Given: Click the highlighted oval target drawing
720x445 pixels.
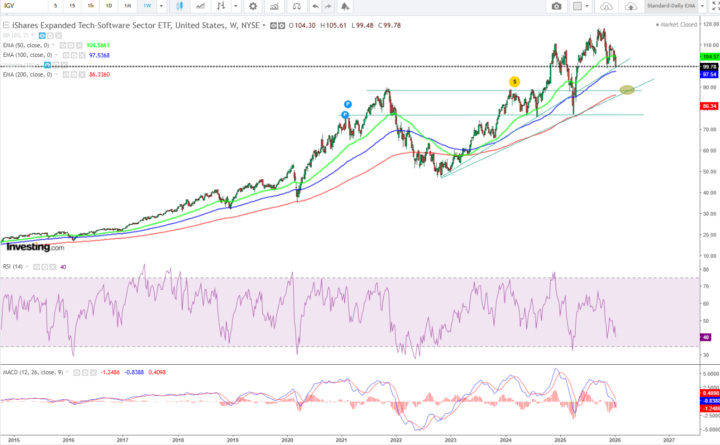Looking at the screenshot, I should click(x=627, y=90).
